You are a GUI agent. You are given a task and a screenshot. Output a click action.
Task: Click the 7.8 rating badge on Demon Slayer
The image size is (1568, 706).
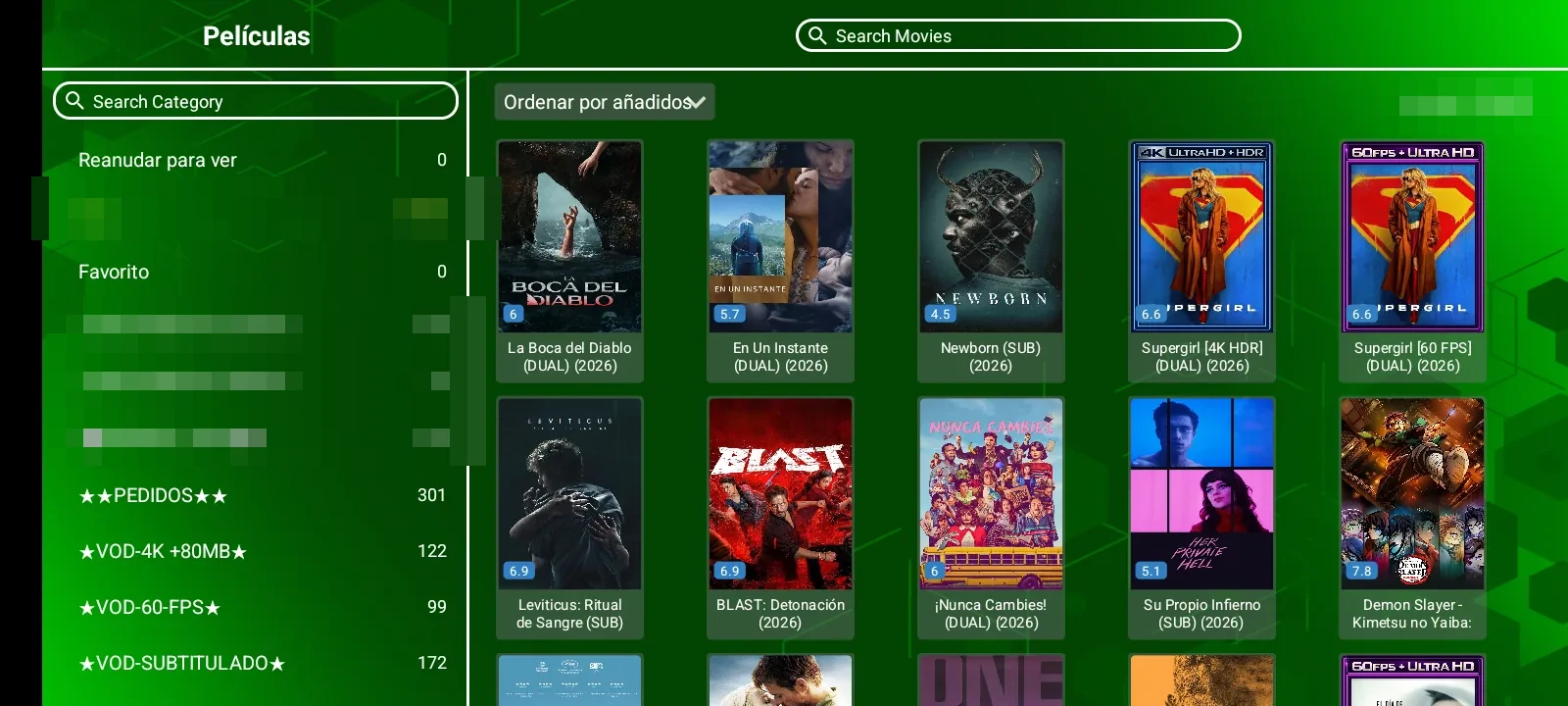pos(1361,571)
